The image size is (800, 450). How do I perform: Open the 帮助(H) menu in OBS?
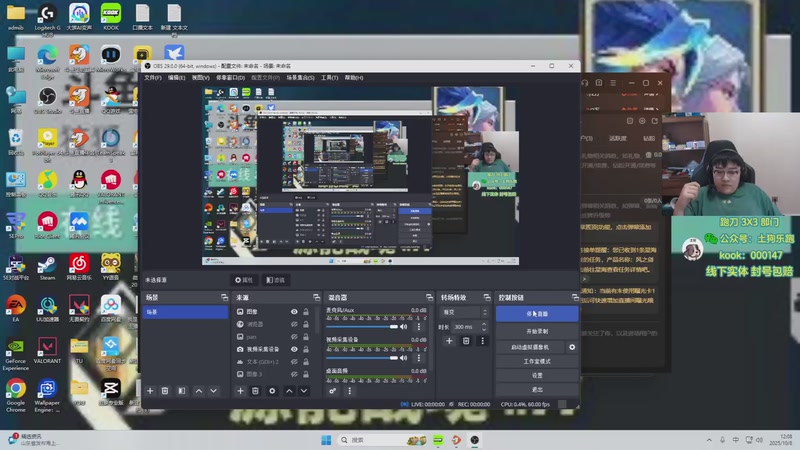[354, 78]
